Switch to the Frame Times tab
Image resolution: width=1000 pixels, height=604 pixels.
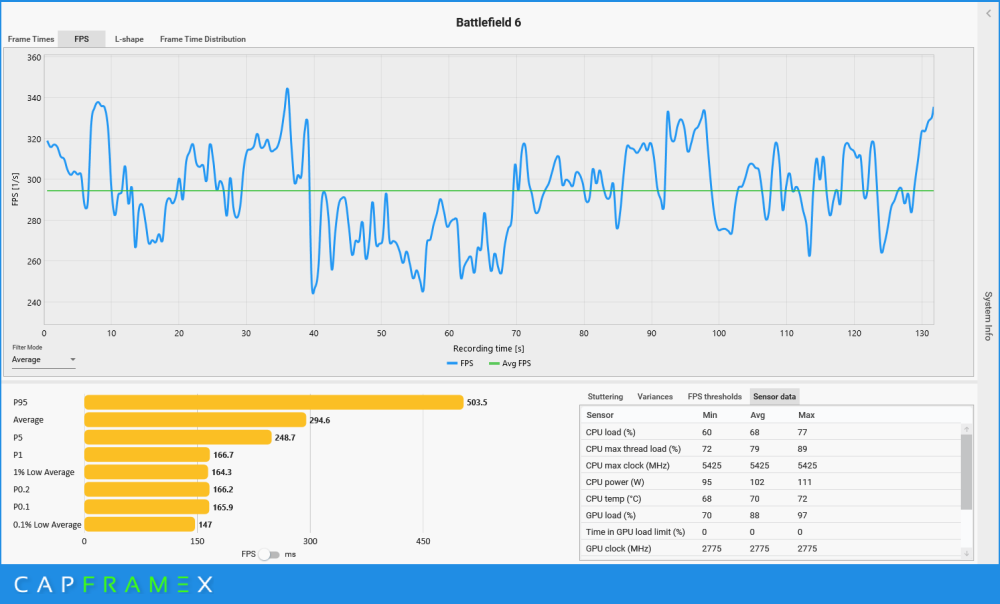(31, 39)
